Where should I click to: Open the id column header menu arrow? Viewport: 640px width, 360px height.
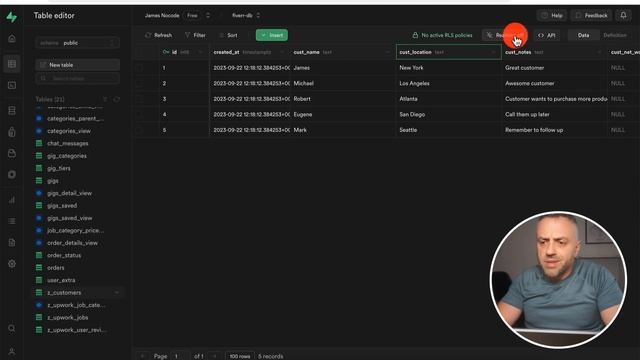point(200,52)
